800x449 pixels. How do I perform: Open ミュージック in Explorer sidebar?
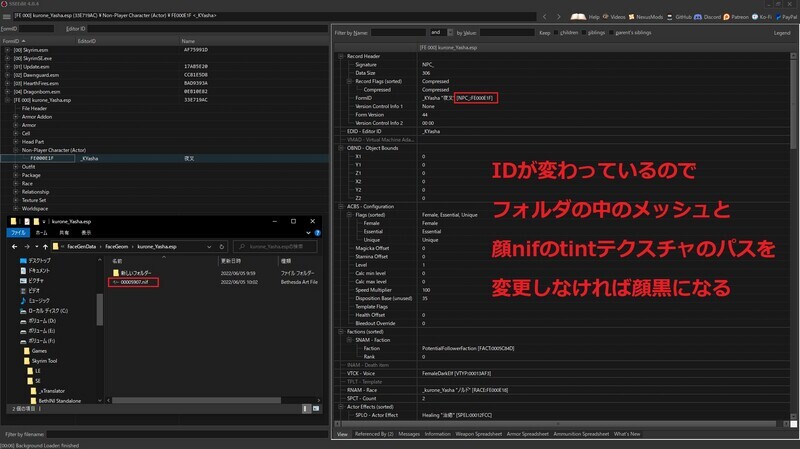(x=39, y=301)
